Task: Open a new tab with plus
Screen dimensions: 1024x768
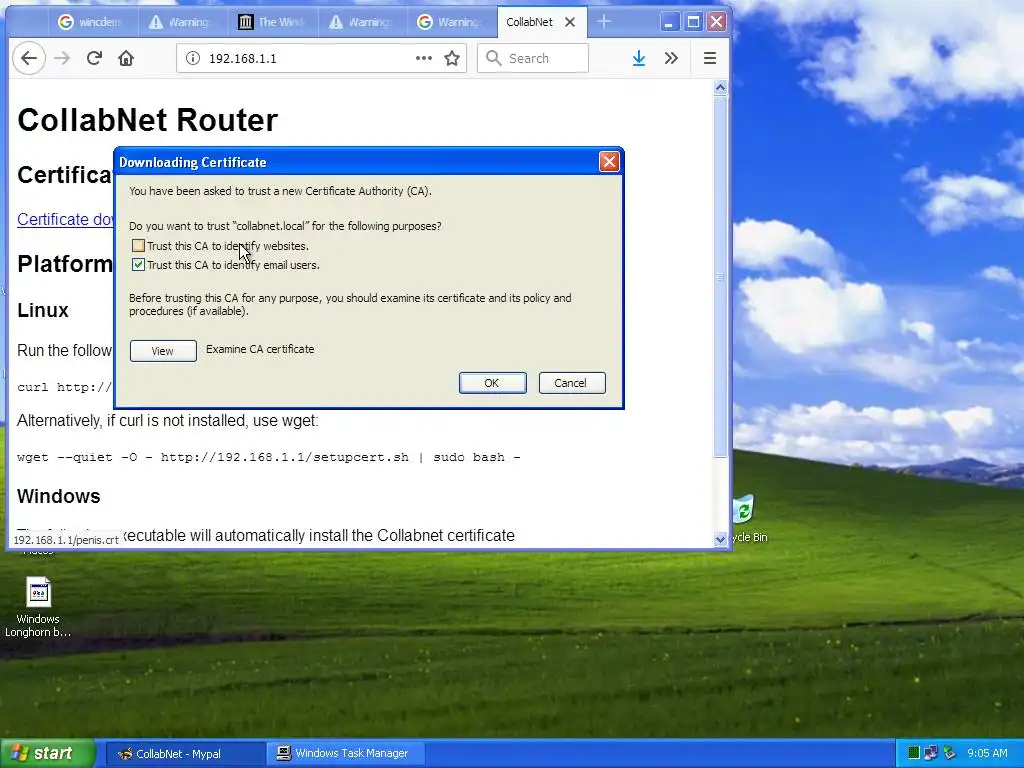Action: [603, 22]
